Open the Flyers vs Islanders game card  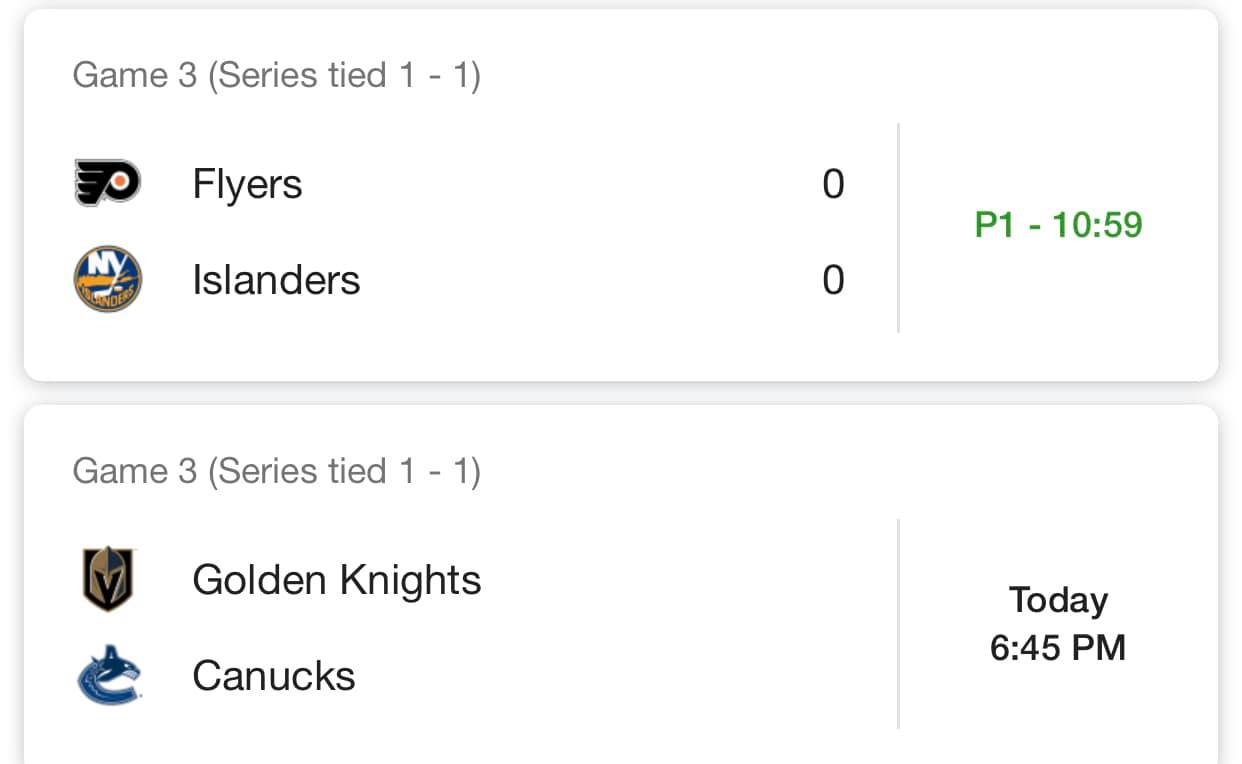coord(621,195)
